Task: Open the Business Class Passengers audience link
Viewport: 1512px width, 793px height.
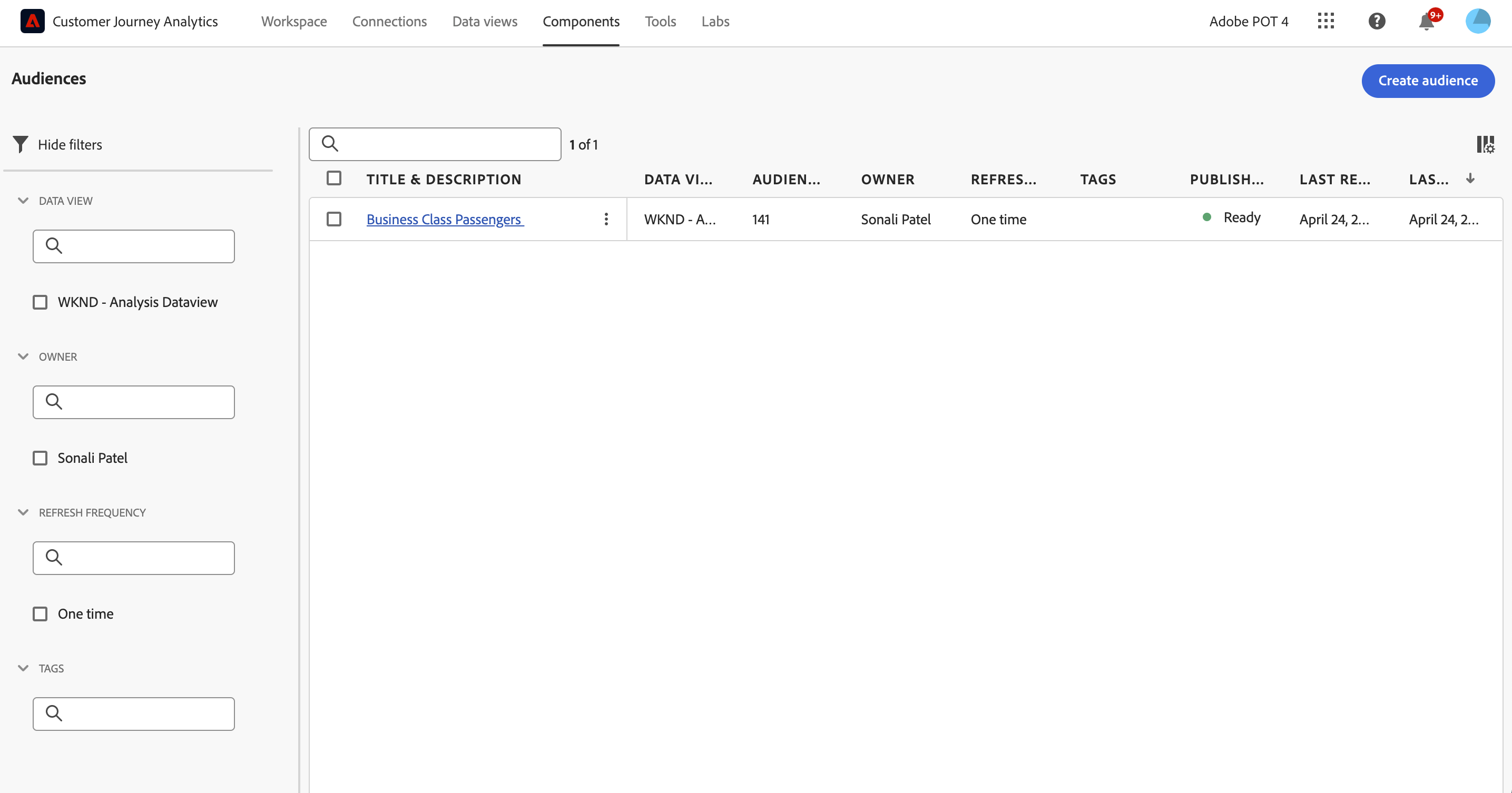Action: click(x=444, y=220)
